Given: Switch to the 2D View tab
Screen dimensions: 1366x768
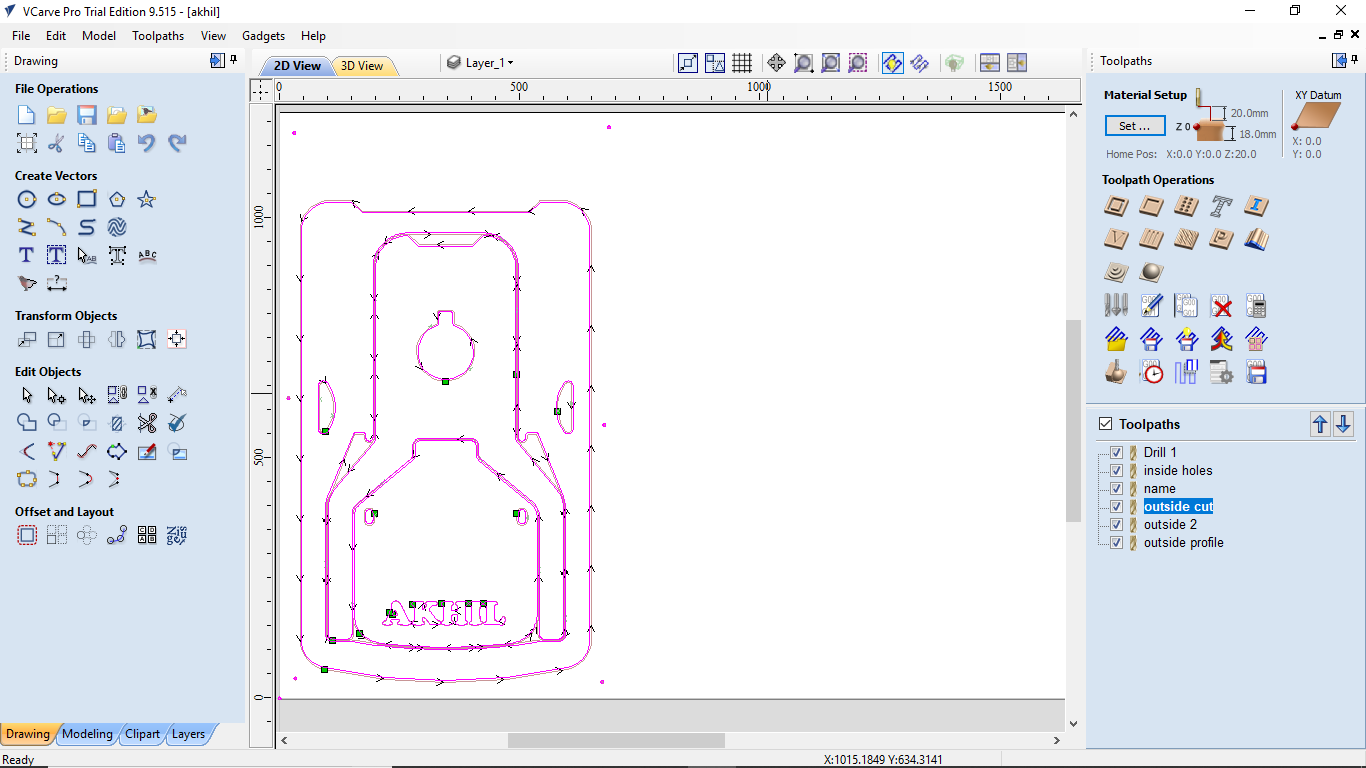Looking at the screenshot, I should pyautogui.click(x=297, y=66).
